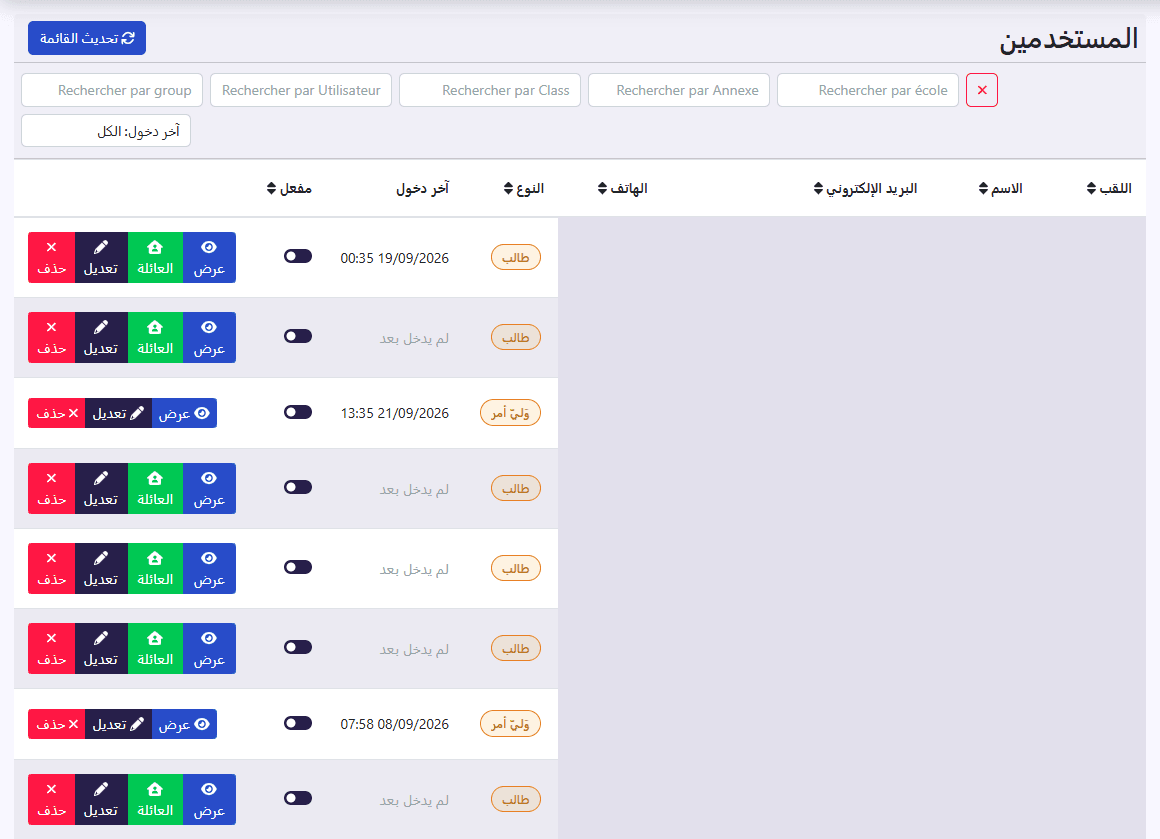This screenshot has width=1160, height=839.
Task: Open the Rechercher par Class filter
Action: pos(490,90)
